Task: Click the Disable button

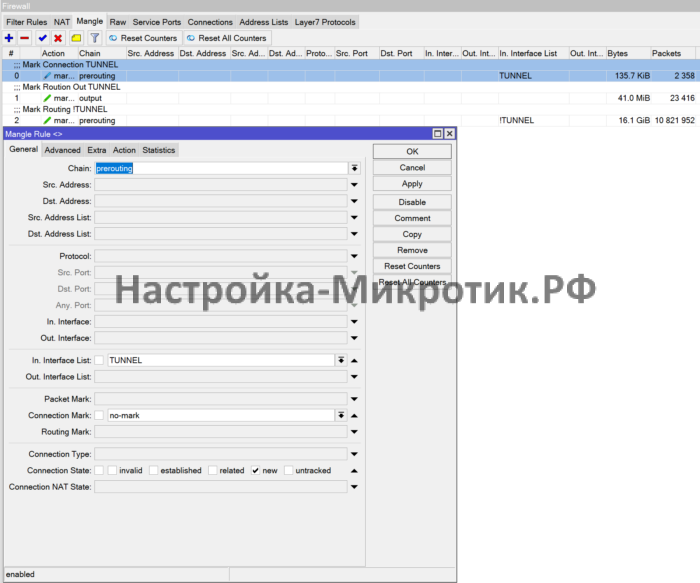Action: pos(412,202)
